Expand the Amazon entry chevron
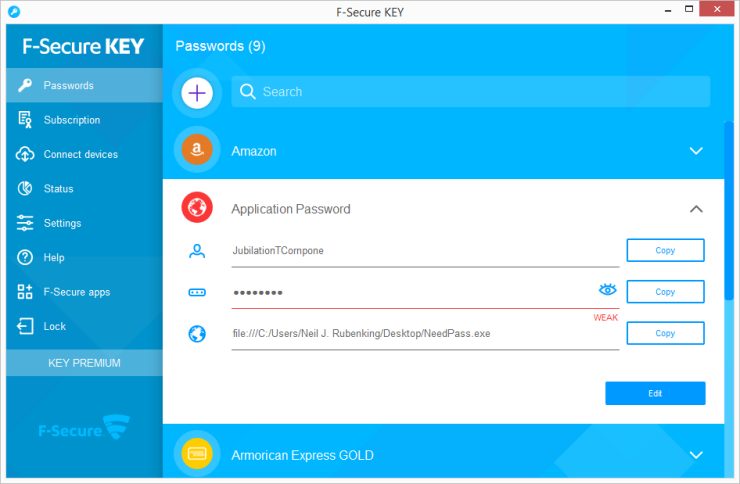Viewport: 740px width, 484px height. (x=696, y=151)
